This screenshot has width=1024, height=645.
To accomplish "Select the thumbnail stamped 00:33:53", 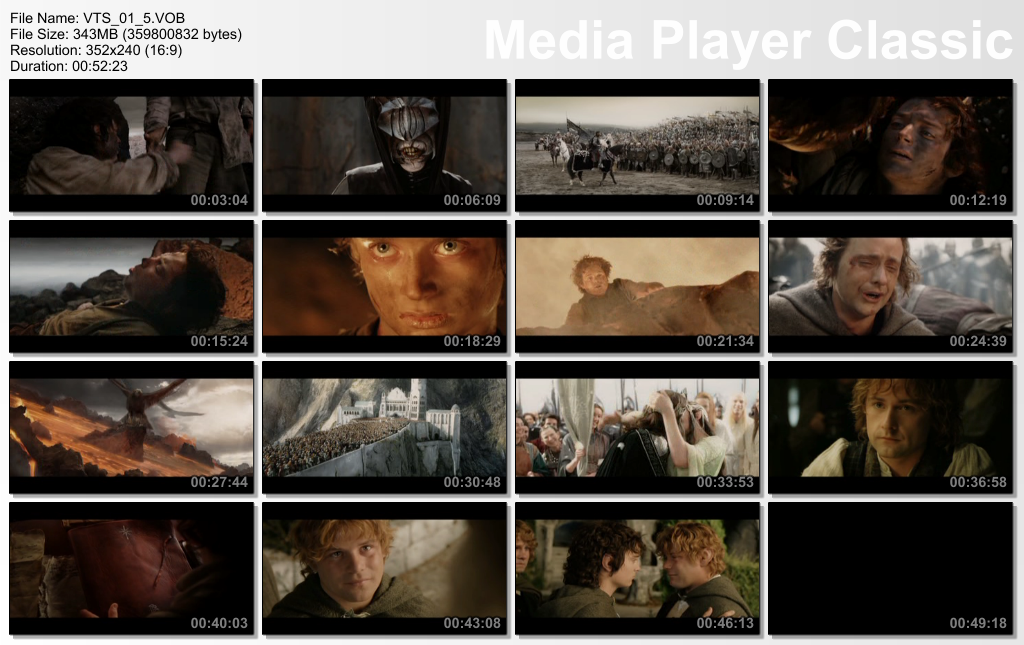I will point(637,428).
